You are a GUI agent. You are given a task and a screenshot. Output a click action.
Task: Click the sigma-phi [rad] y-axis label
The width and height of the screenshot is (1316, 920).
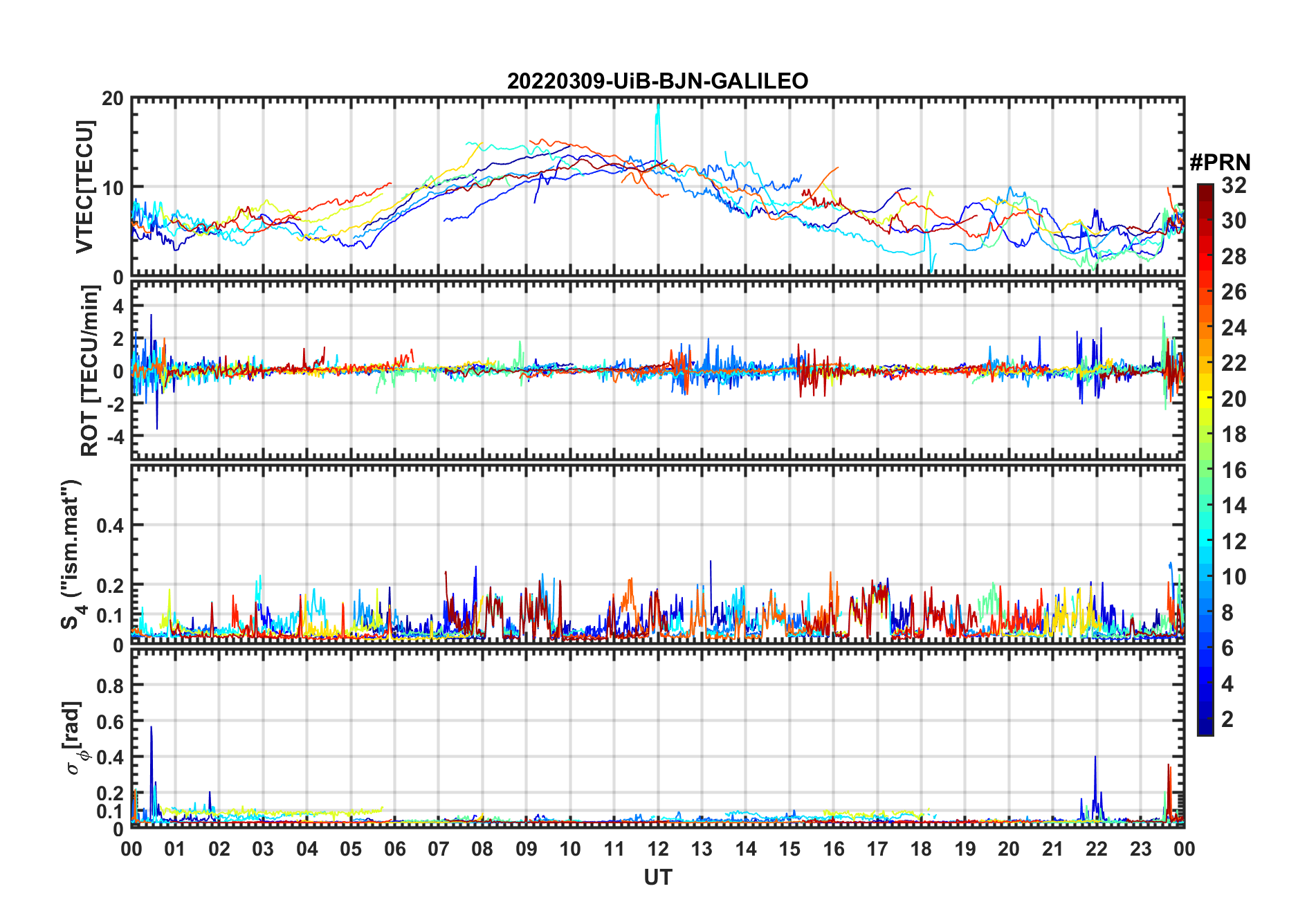click(74, 737)
